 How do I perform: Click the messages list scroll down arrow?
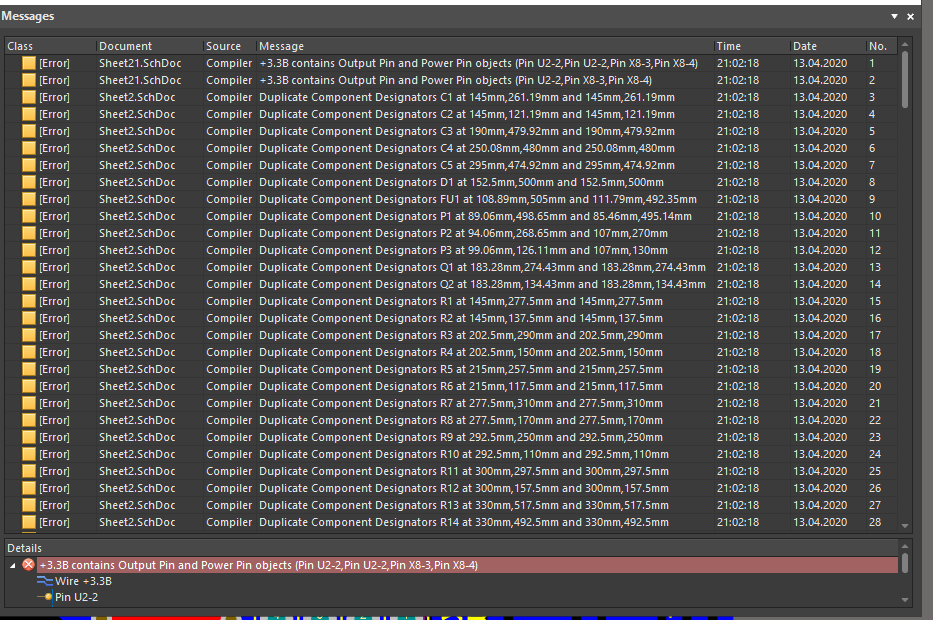(905, 526)
